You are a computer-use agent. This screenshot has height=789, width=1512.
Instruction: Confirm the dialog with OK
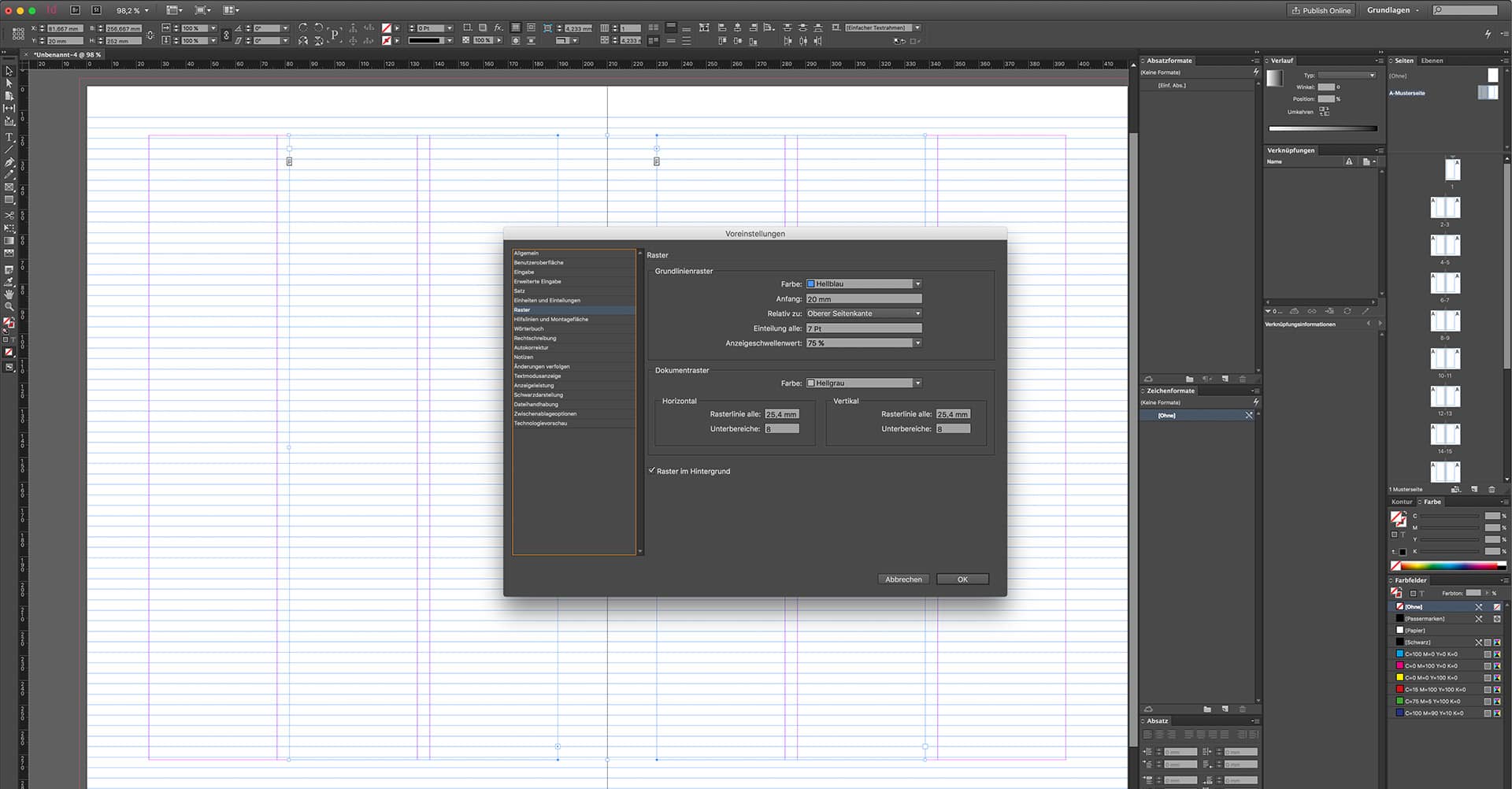(x=962, y=579)
